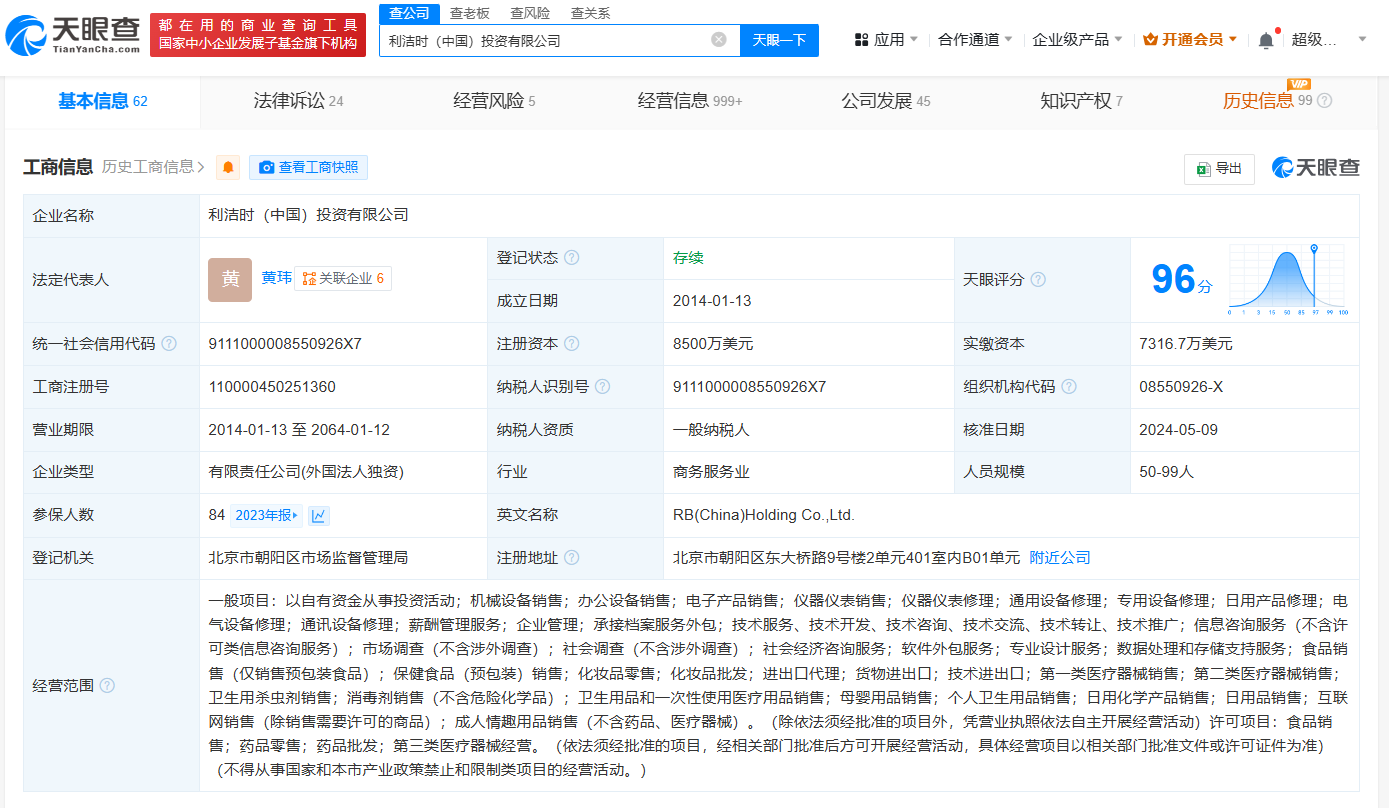Select English name RB(China)Holding Co.,Ltd.
The width and height of the screenshot is (1389, 808).
tap(764, 515)
